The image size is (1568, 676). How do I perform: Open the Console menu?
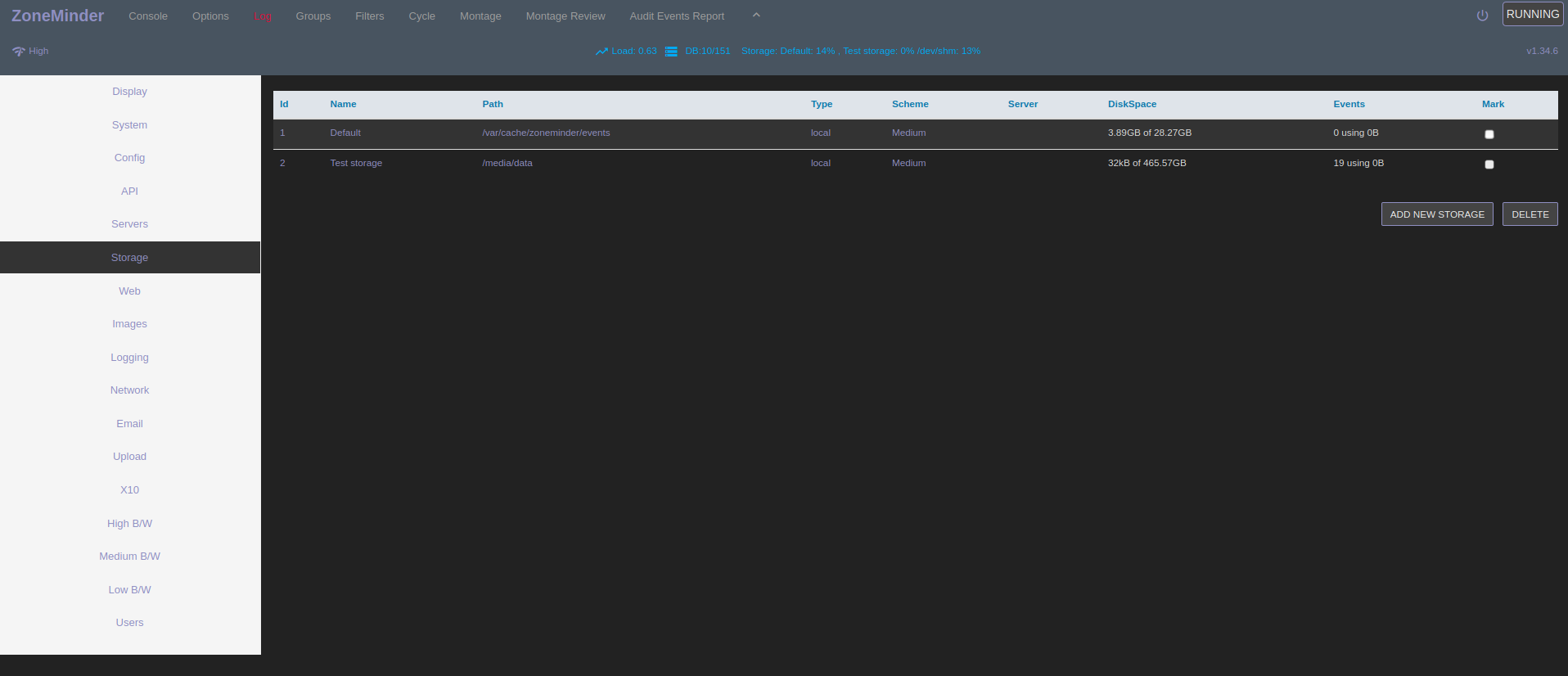(x=148, y=16)
